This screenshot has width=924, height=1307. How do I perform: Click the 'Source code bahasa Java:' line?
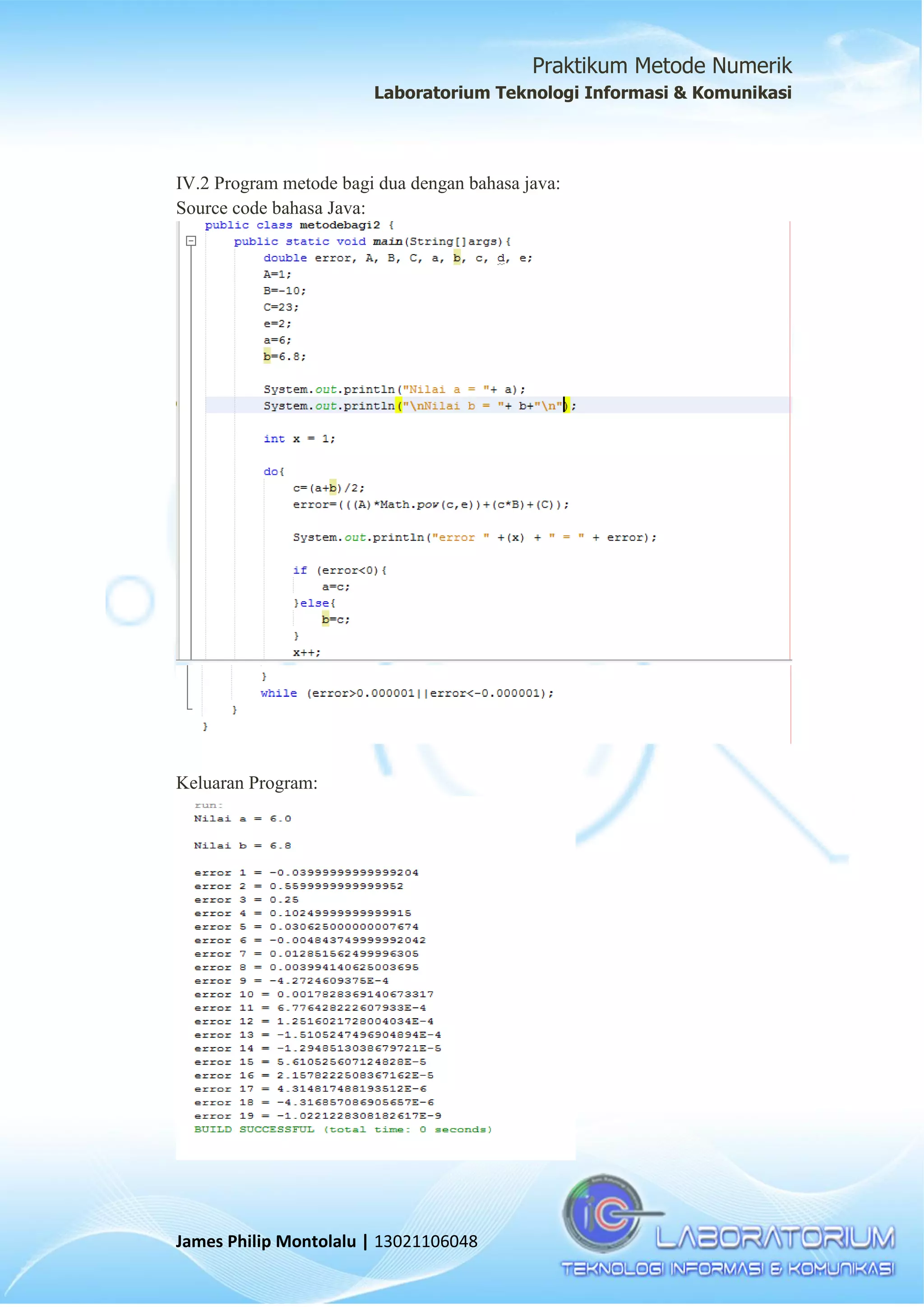(271, 208)
